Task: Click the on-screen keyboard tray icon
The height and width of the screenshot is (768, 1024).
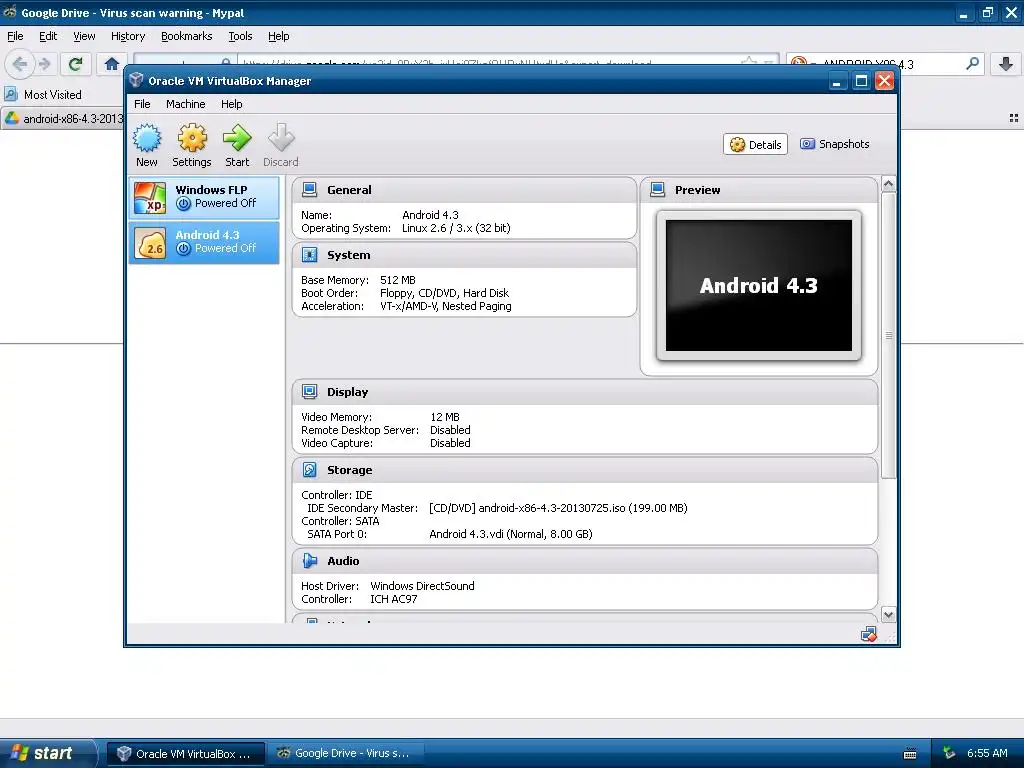Action: [x=910, y=754]
